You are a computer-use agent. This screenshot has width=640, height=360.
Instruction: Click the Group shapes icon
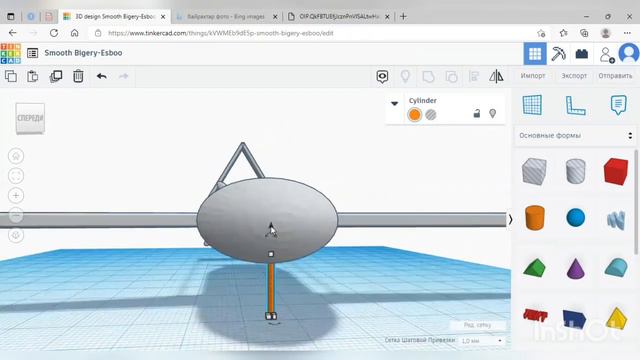coord(428,76)
